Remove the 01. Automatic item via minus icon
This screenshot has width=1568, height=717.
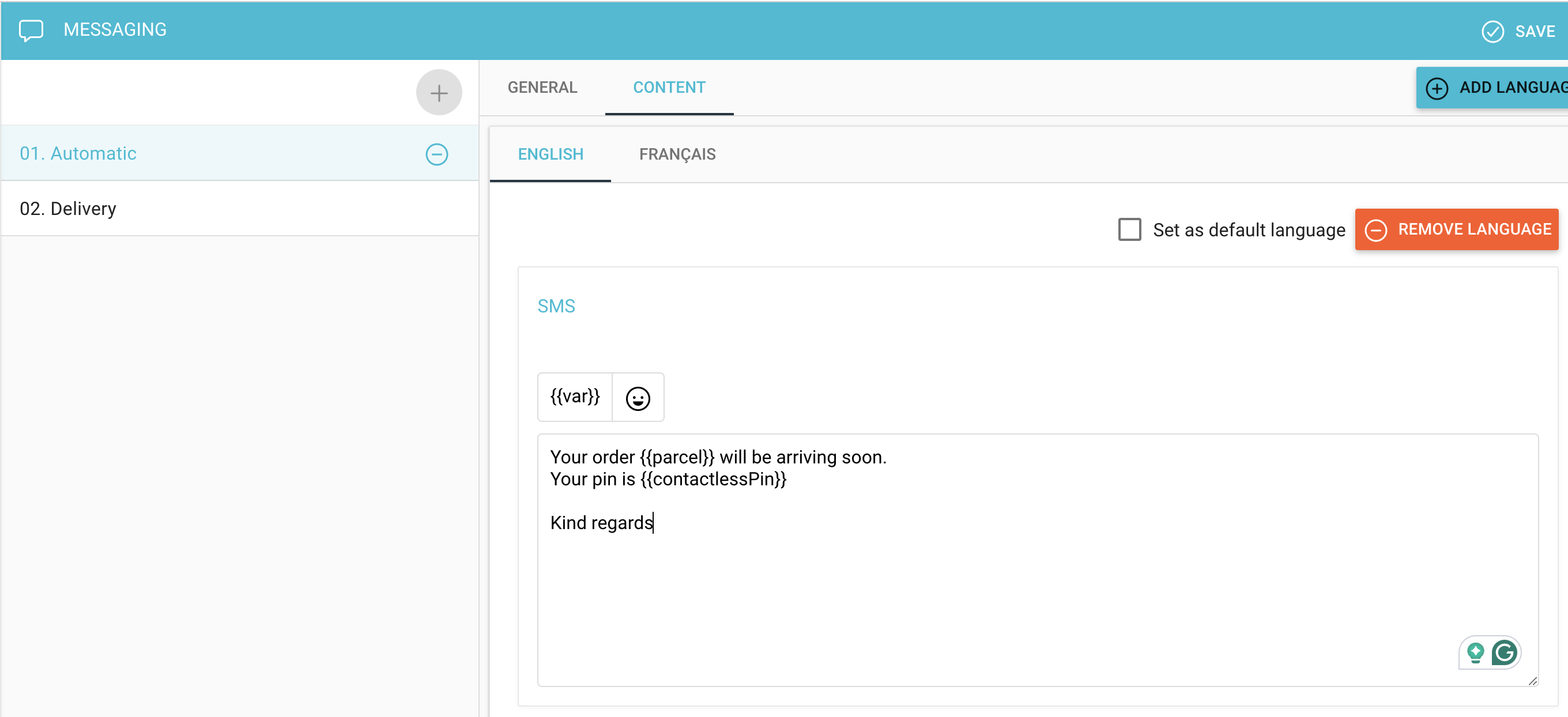(436, 154)
